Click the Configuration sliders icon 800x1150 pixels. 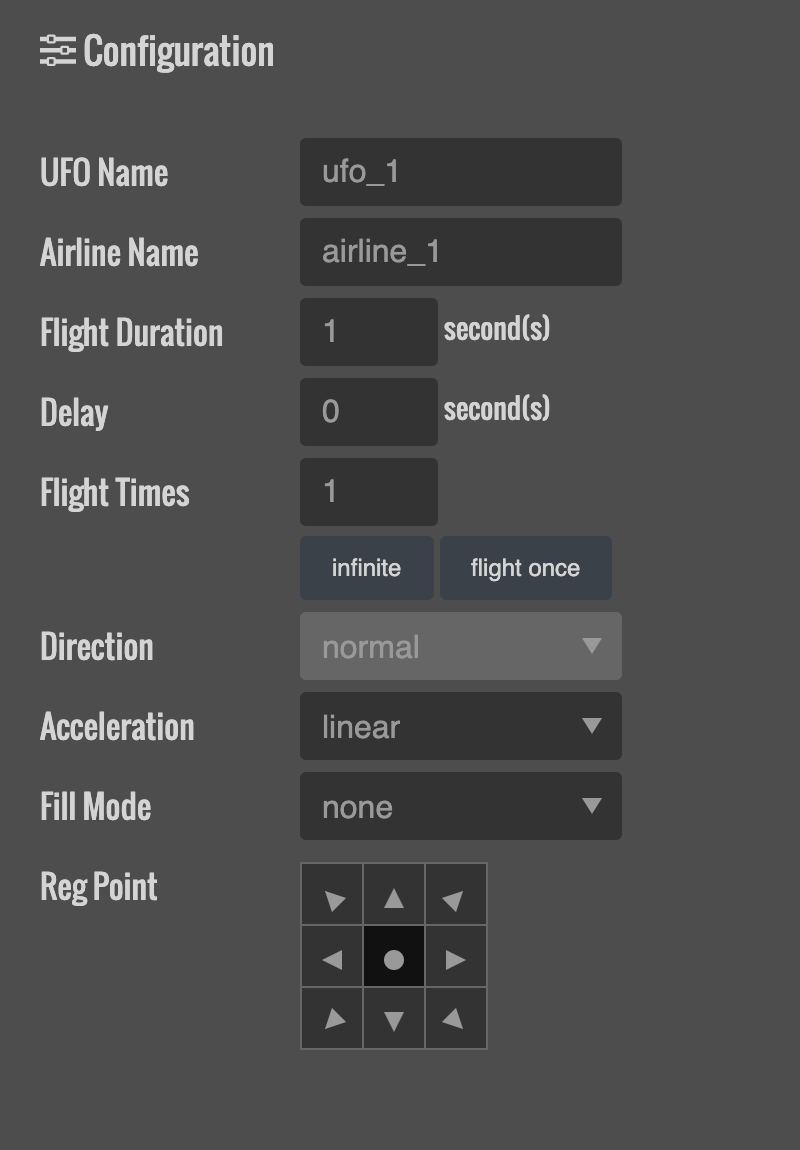(x=58, y=51)
